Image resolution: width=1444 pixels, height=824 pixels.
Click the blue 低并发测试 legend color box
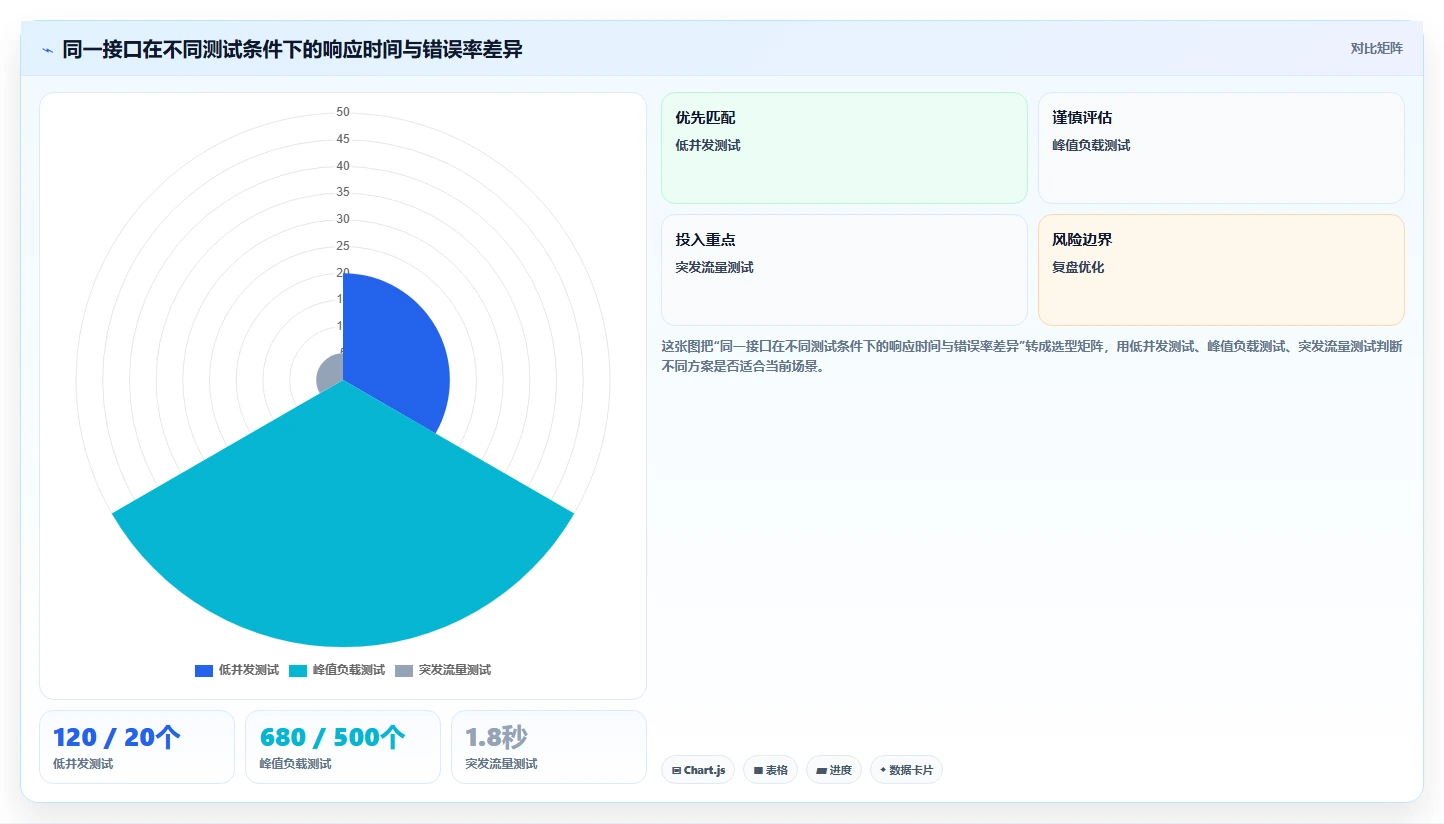click(204, 670)
